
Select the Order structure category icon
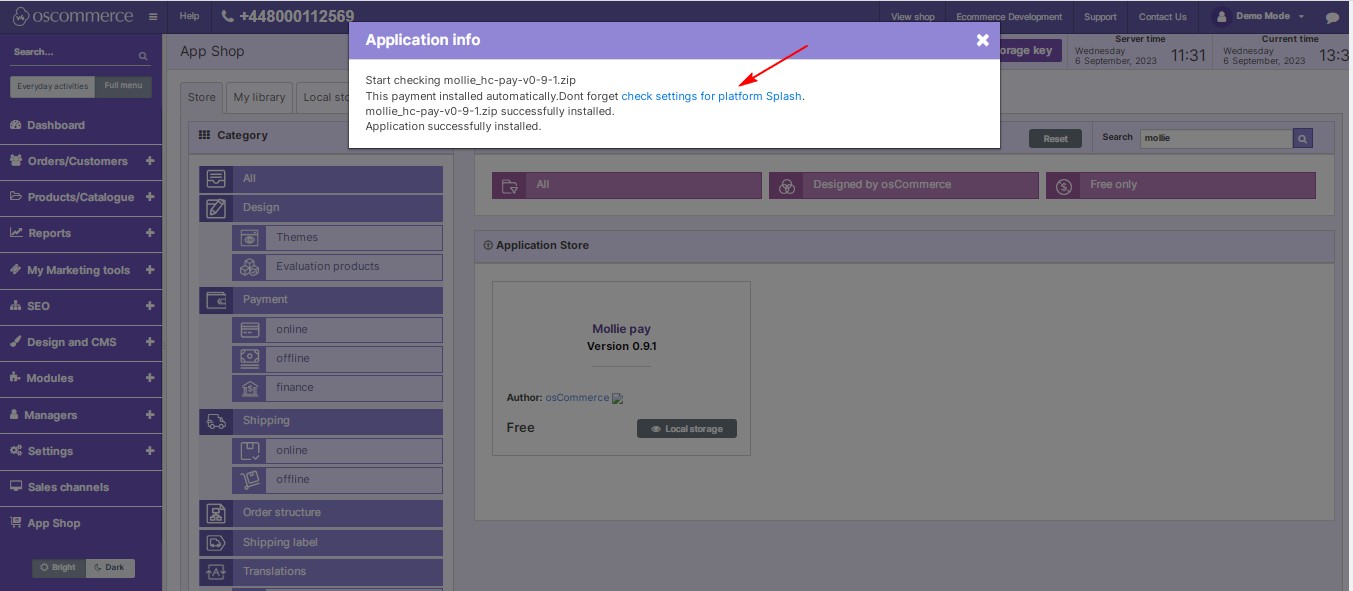216,513
